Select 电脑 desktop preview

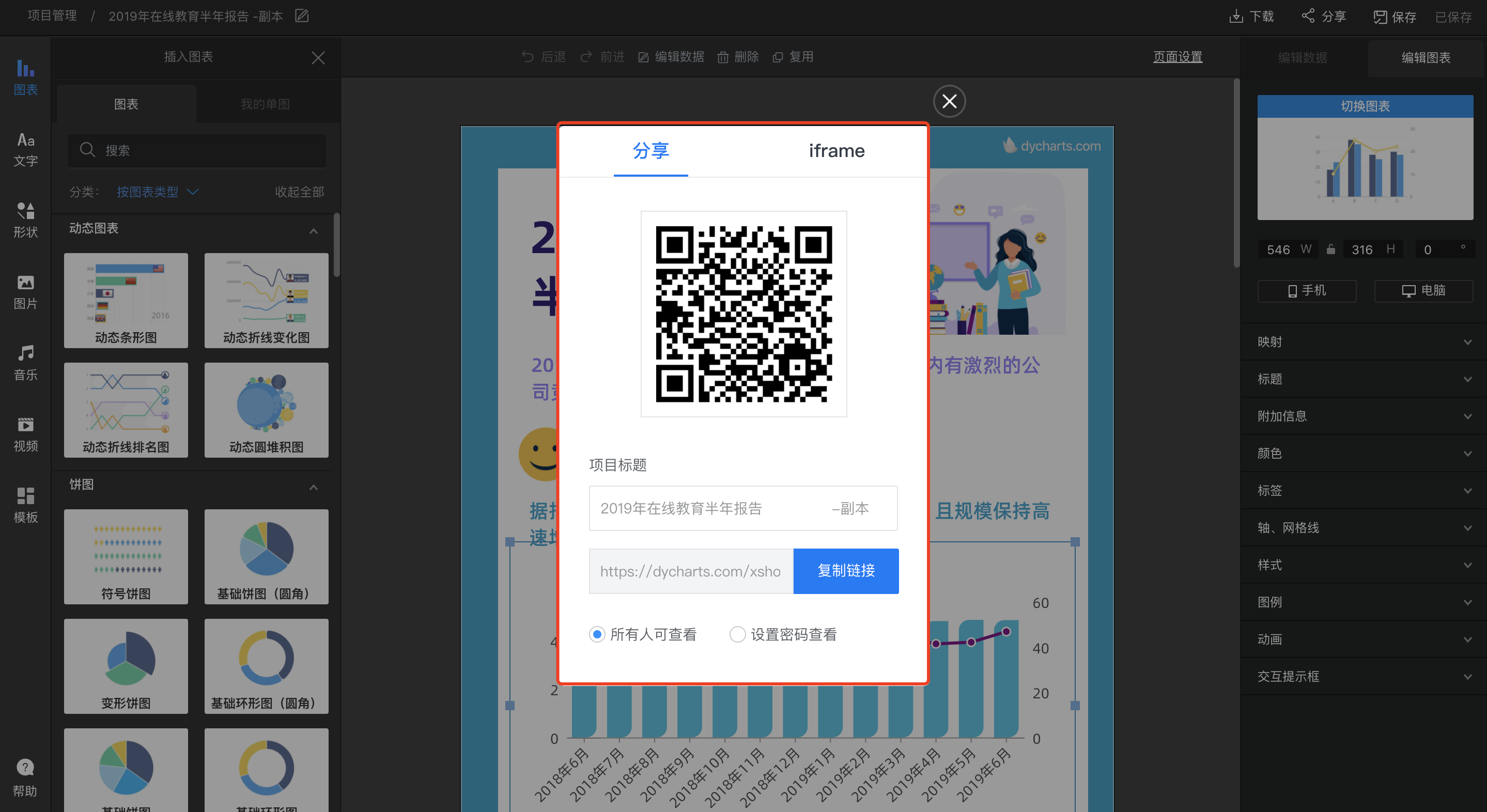click(1423, 290)
